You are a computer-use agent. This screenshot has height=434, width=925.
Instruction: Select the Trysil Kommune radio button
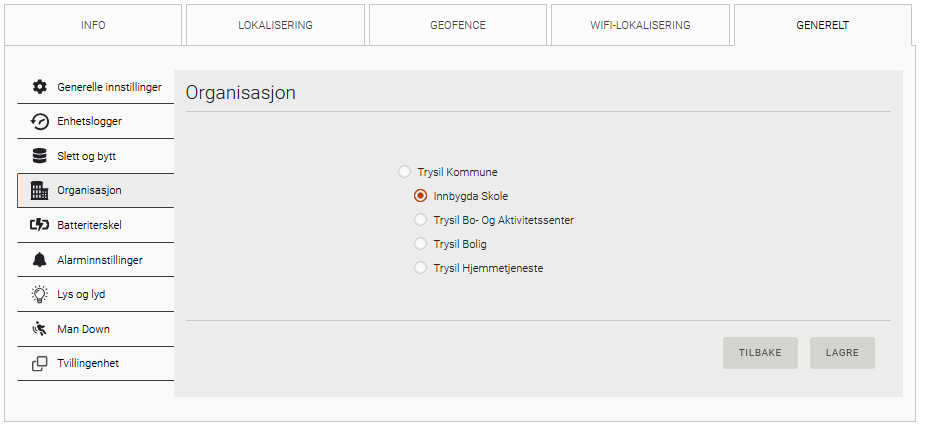point(405,172)
